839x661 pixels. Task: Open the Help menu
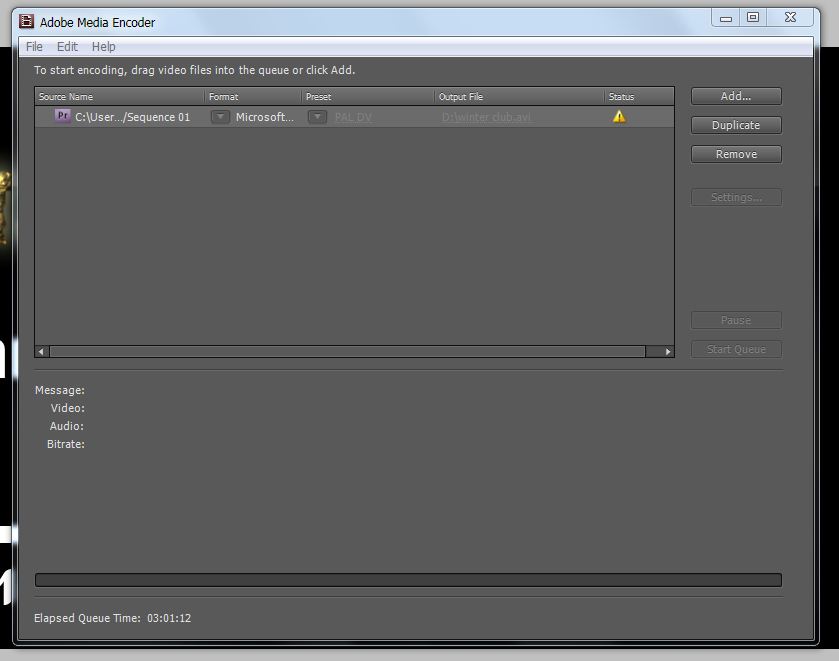point(103,47)
